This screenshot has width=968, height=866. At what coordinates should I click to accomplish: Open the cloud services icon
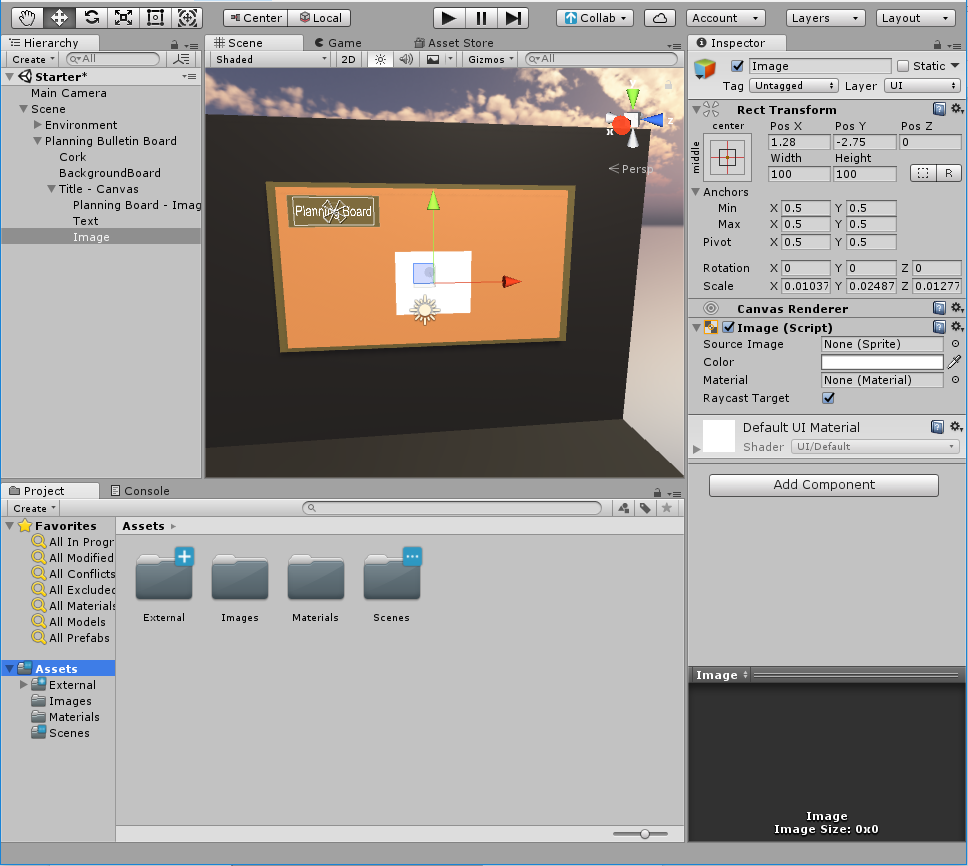[659, 18]
